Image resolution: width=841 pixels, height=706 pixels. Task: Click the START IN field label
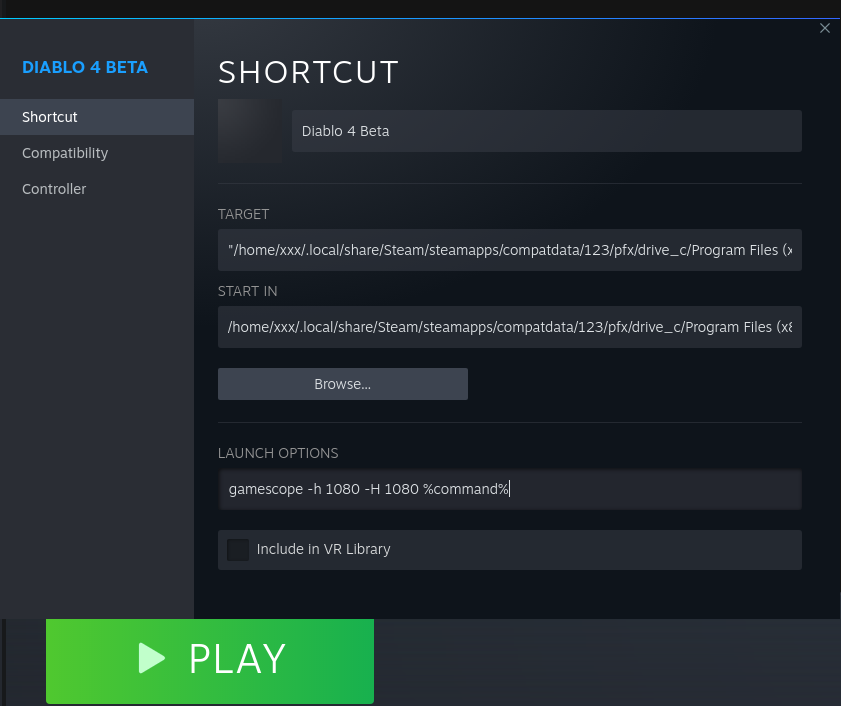point(247,291)
